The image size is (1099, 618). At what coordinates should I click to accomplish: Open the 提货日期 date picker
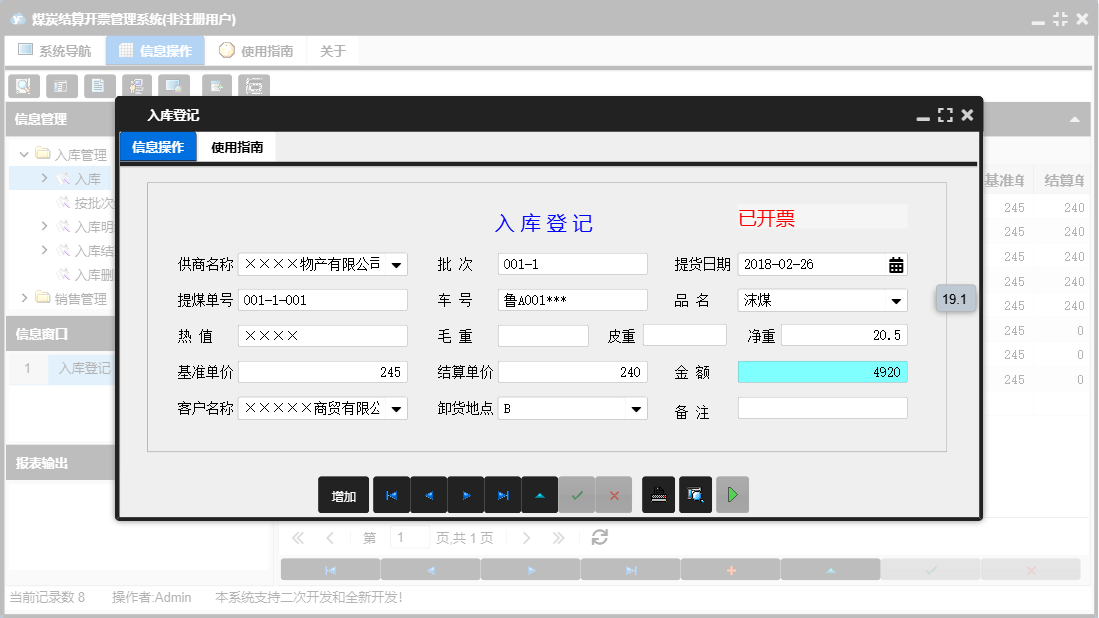point(896,264)
